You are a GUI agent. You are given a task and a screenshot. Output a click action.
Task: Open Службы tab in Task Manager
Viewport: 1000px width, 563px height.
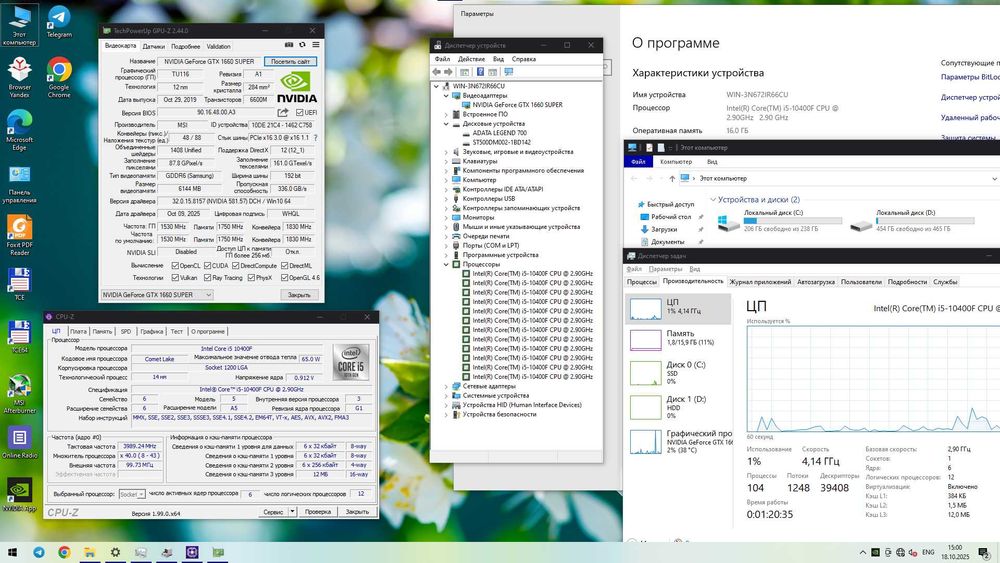pyautogui.click(x=945, y=282)
